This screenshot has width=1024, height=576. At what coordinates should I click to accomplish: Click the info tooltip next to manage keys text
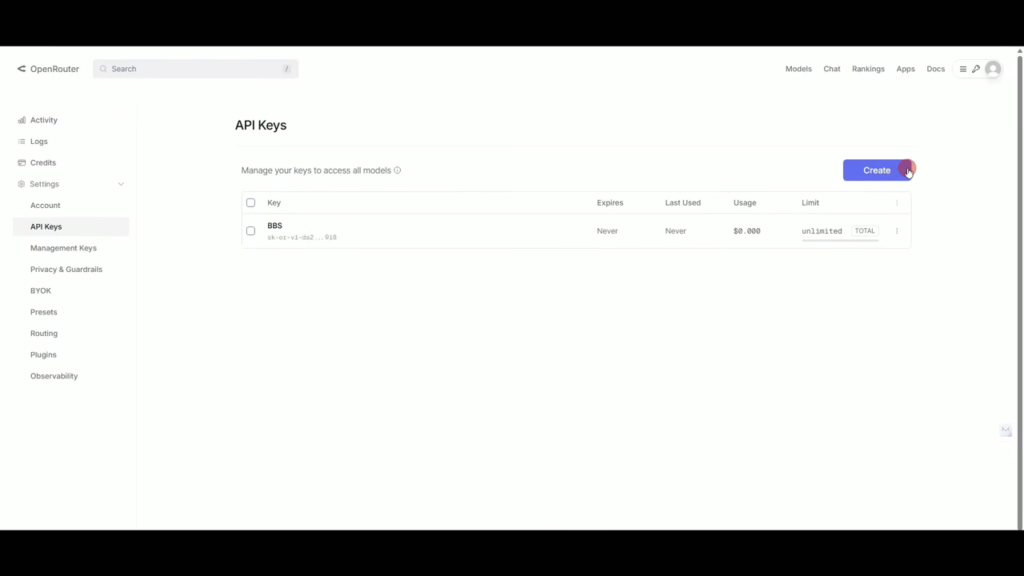(398, 170)
